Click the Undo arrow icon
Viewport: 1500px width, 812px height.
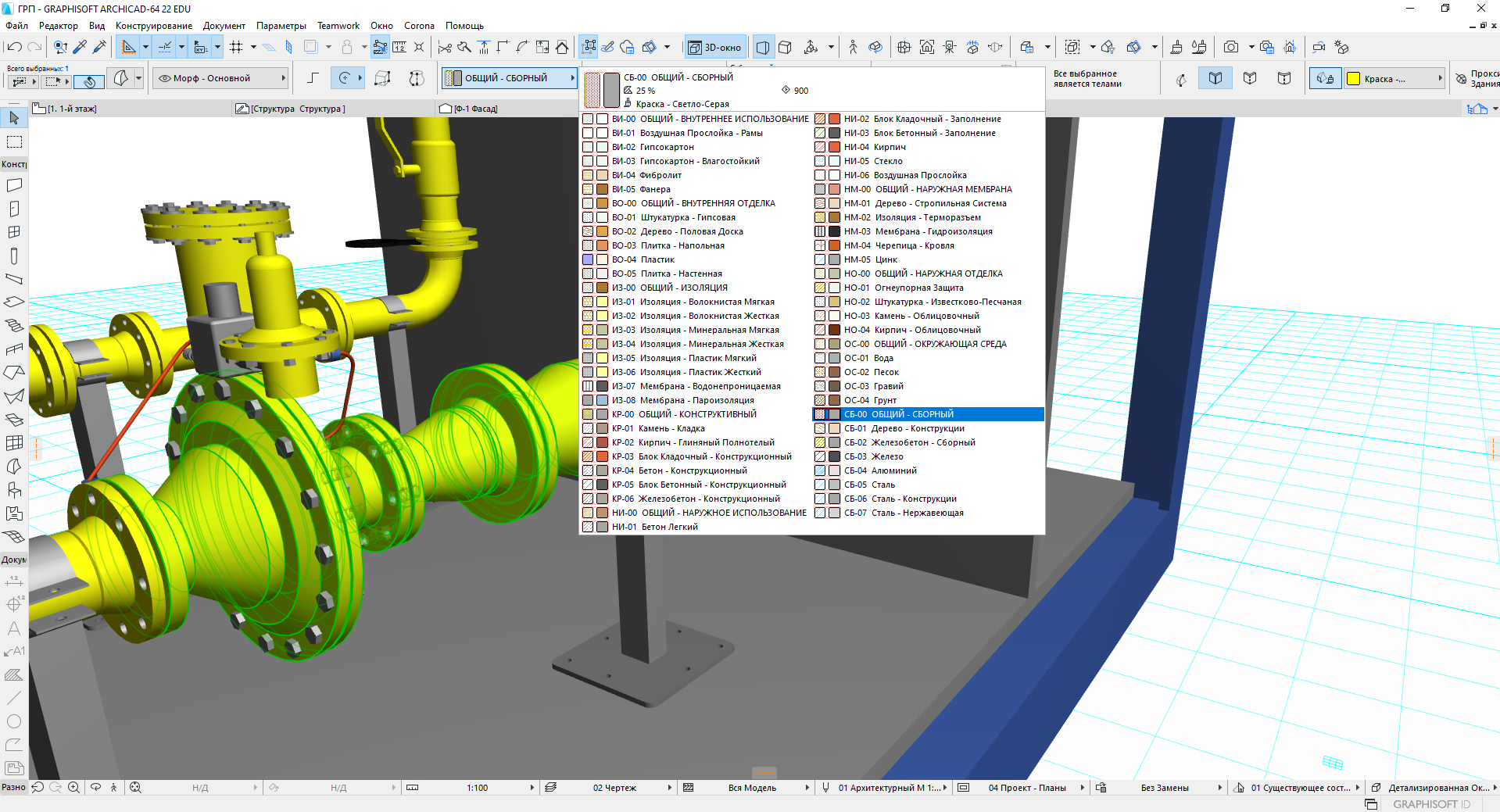14,47
